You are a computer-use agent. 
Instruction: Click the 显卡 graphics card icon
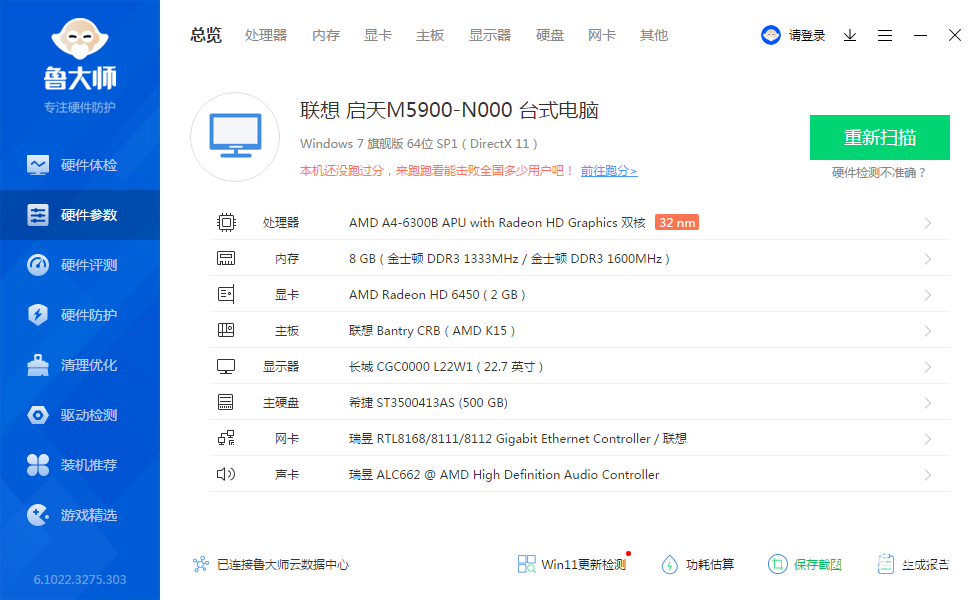coord(226,294)
